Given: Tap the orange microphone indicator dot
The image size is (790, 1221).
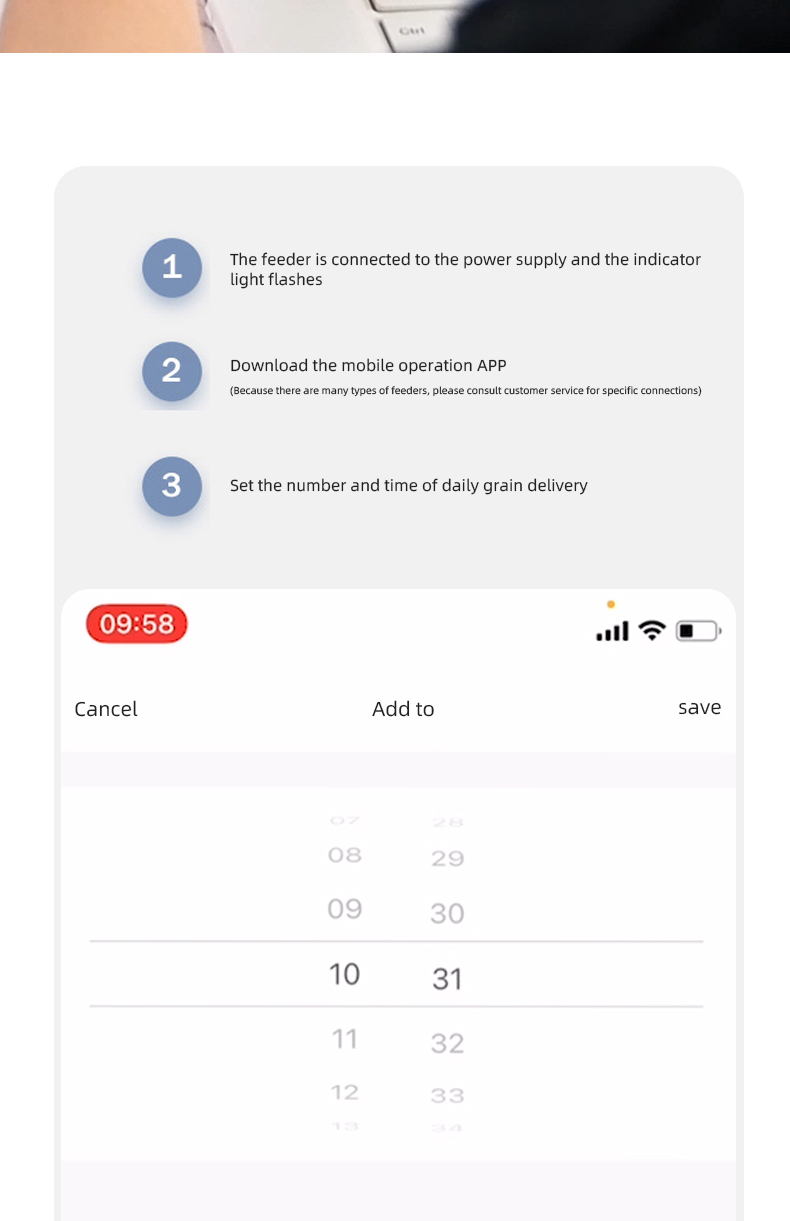Looking at the screenshot, I should click(x=611, y=604).
